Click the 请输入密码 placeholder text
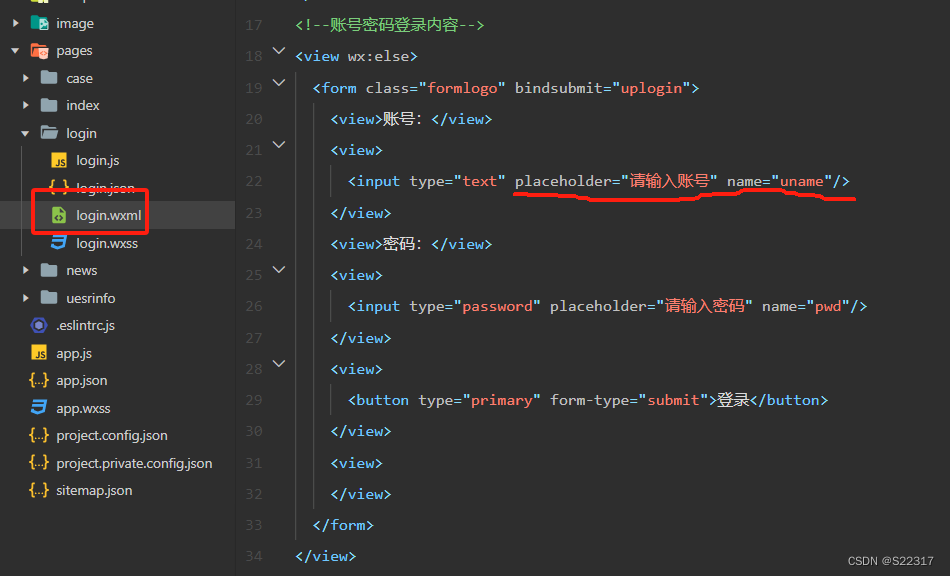 click(705, 306)
